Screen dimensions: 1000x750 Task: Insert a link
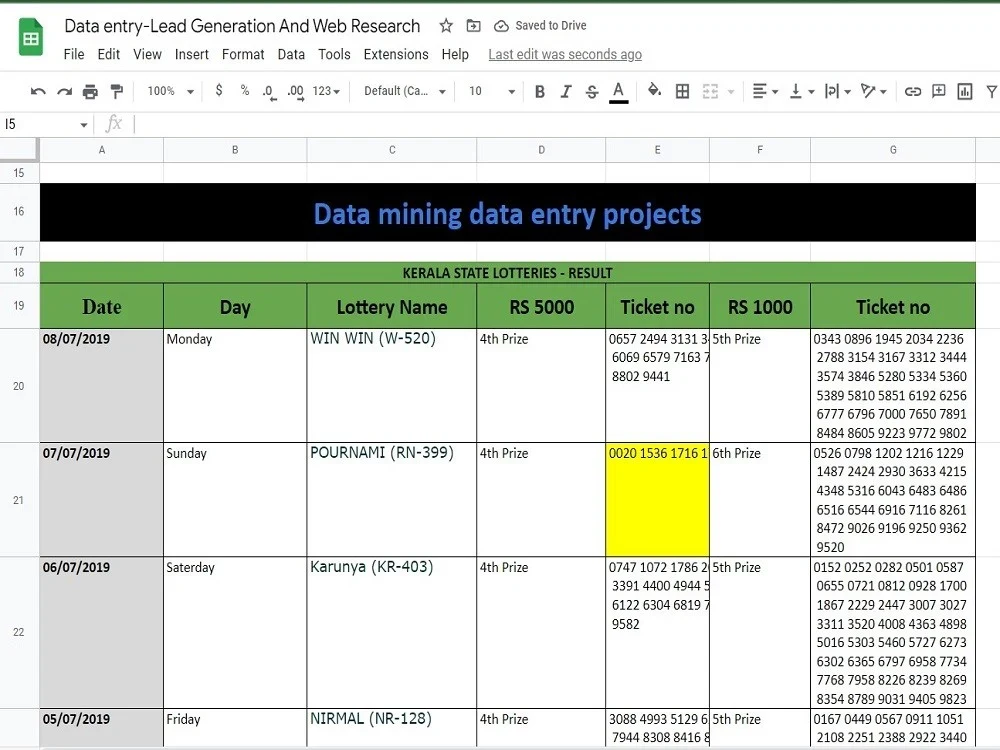(x=913, y=91)
